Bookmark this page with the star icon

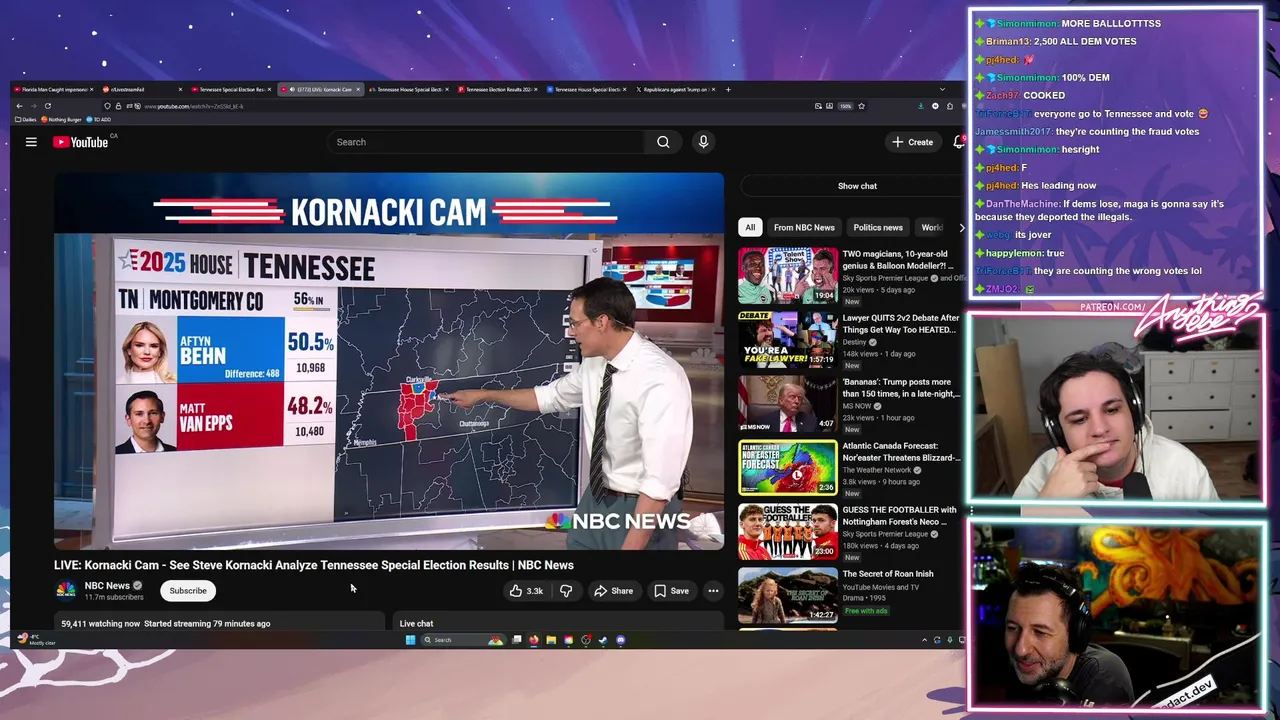[x=861, y=106]
